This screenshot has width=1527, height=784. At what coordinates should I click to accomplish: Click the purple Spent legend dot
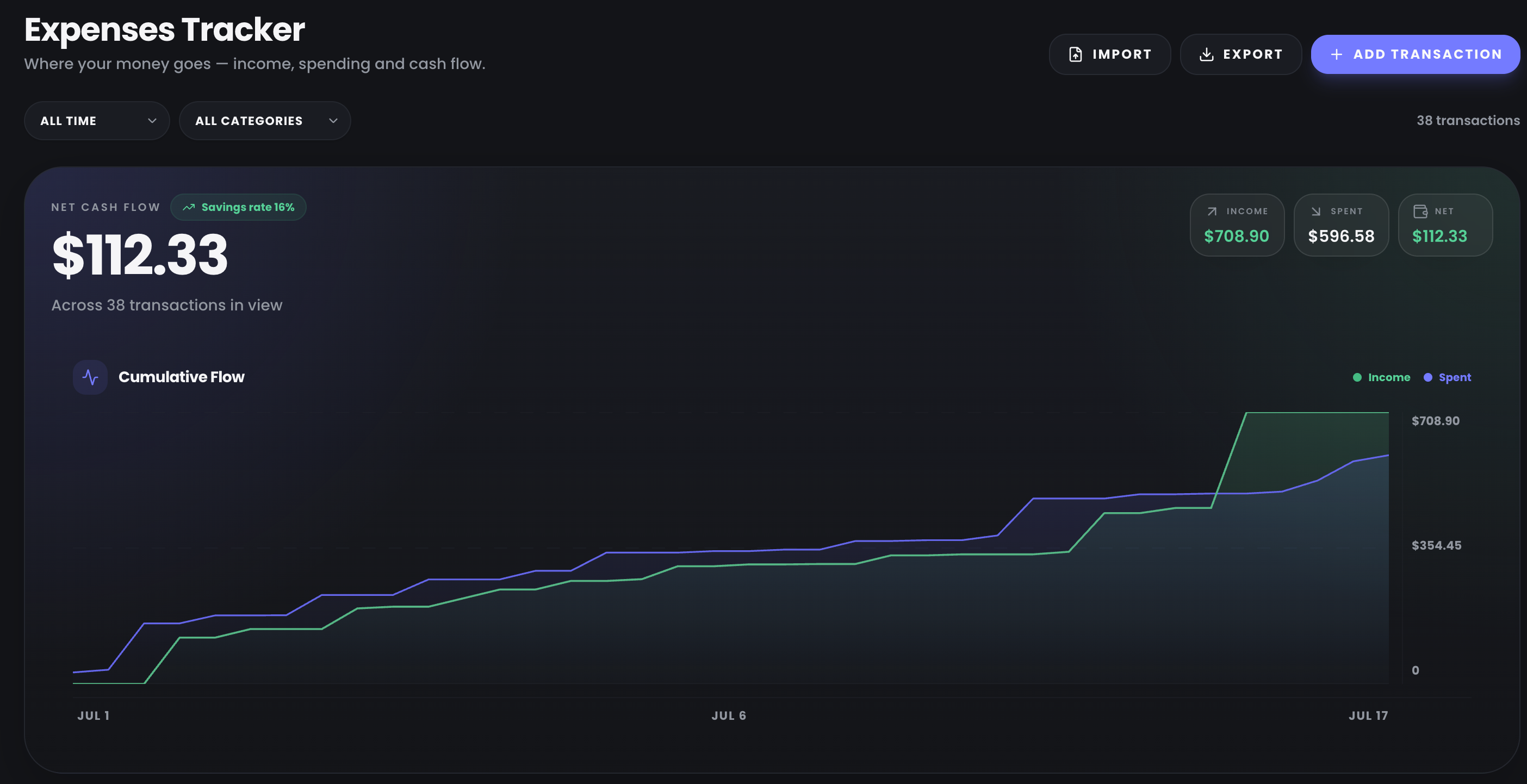click(x=1428, y=377)
